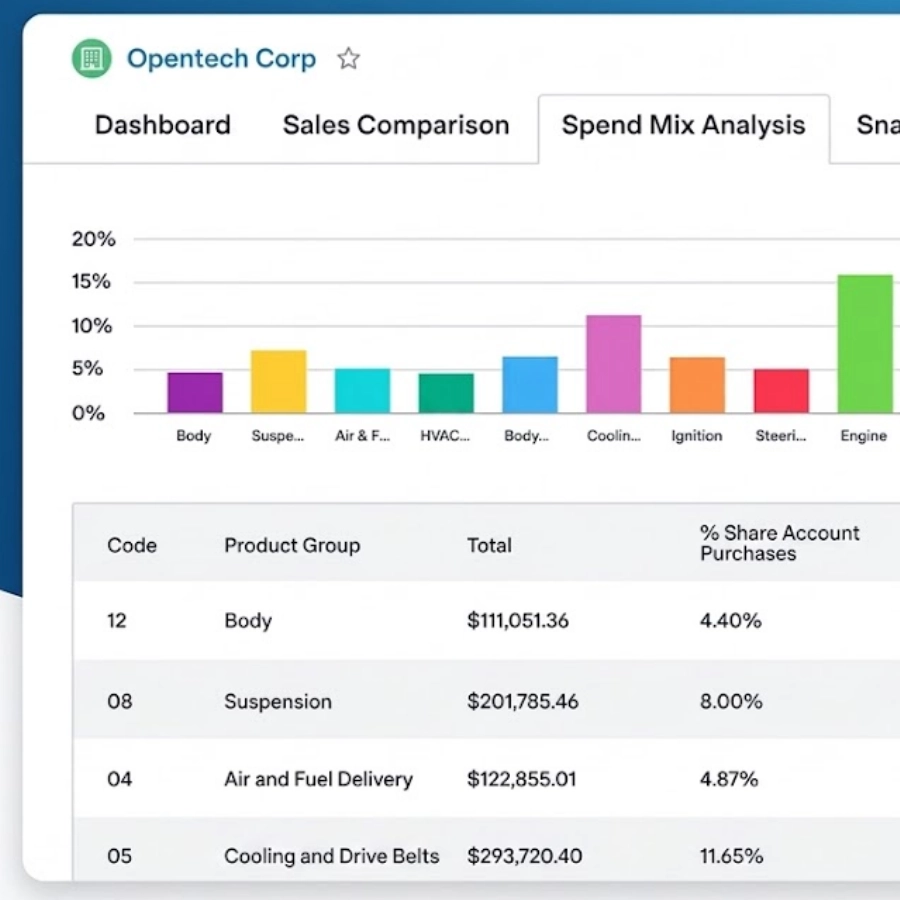This screenshot has width=900, height=900.
Task: Click the Engine axis label
Action: coord(864,436)
